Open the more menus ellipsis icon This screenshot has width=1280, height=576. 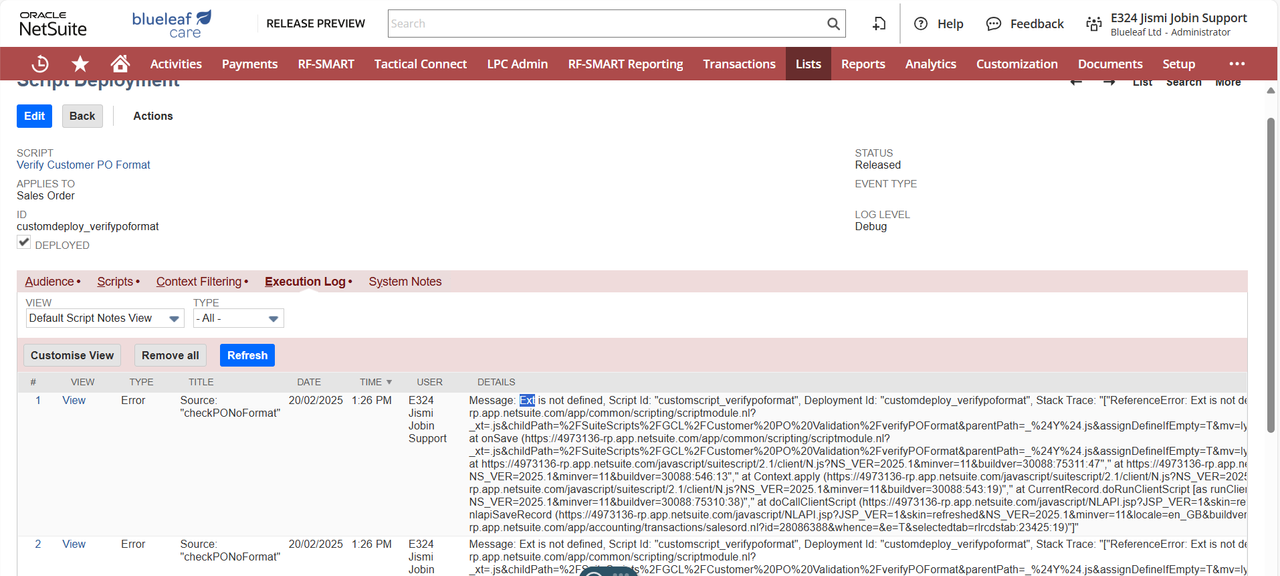pos(1237,64)
